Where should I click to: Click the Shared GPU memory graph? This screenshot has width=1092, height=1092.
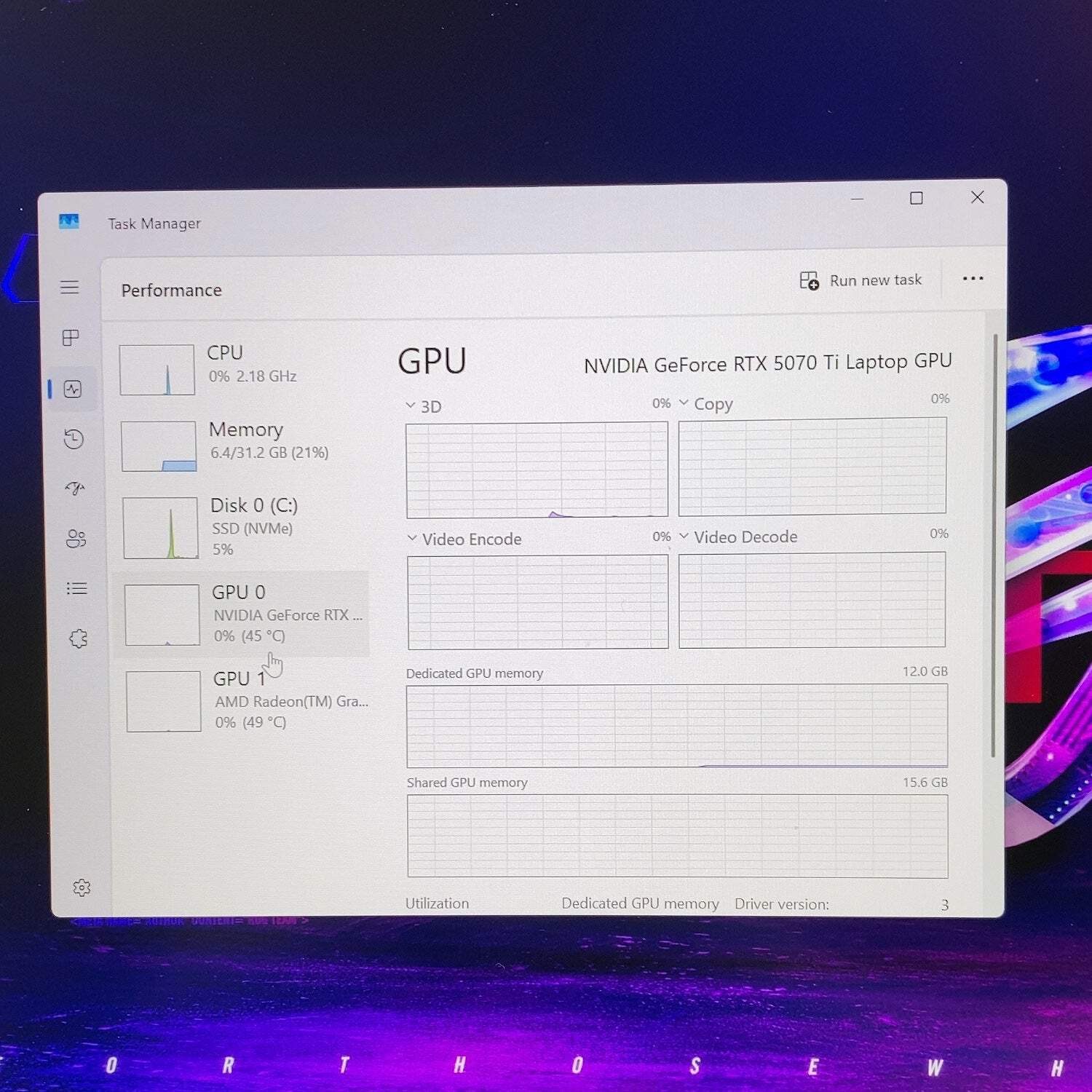point(678,836)
